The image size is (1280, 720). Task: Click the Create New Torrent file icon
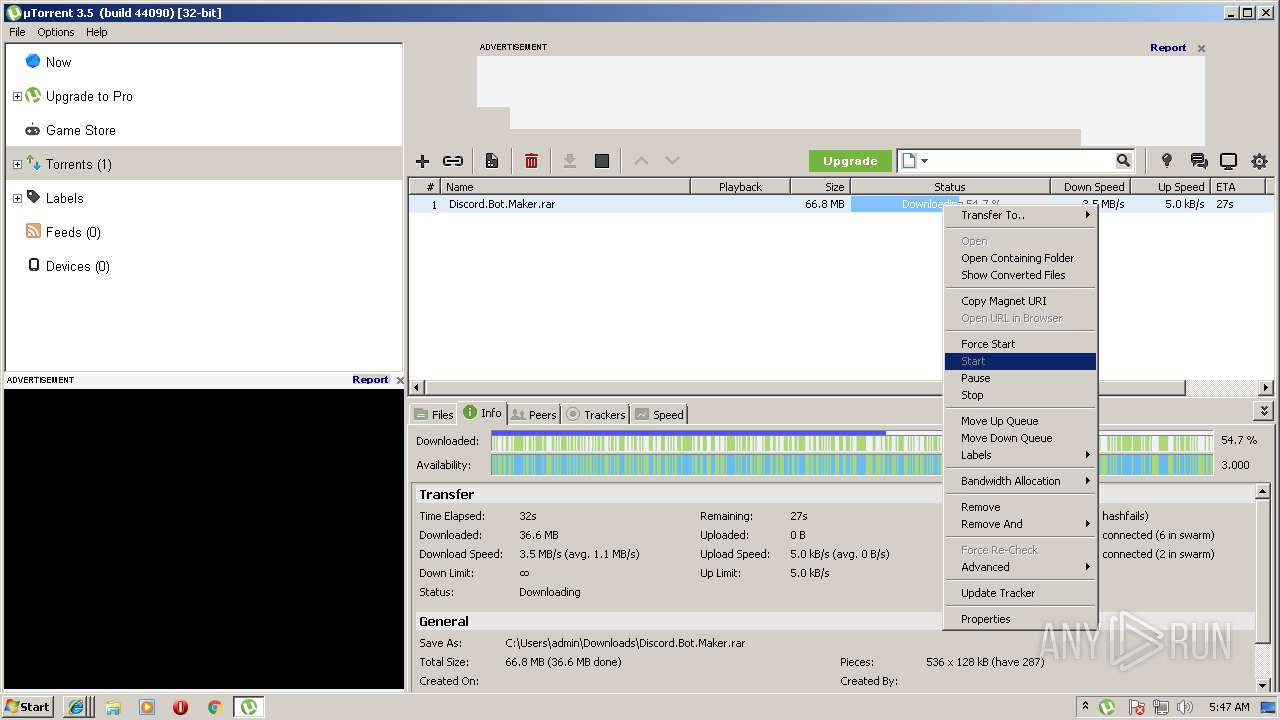[x=492, y=161]
